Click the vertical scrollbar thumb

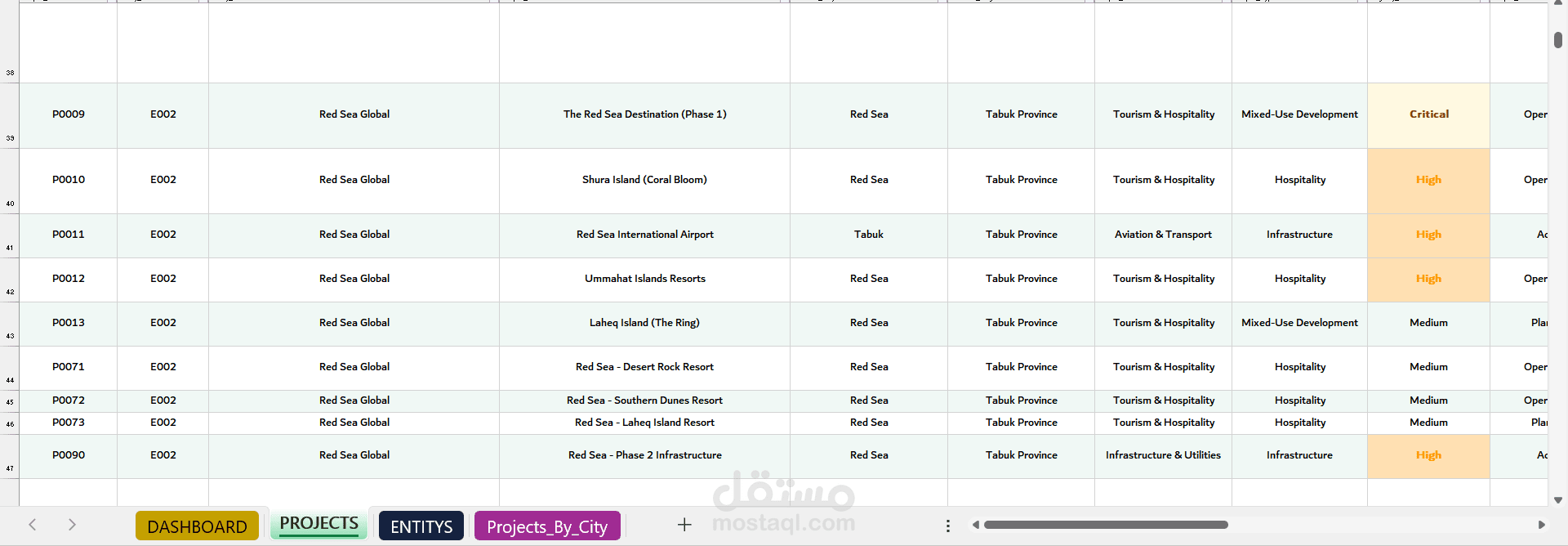[1558, 40]
